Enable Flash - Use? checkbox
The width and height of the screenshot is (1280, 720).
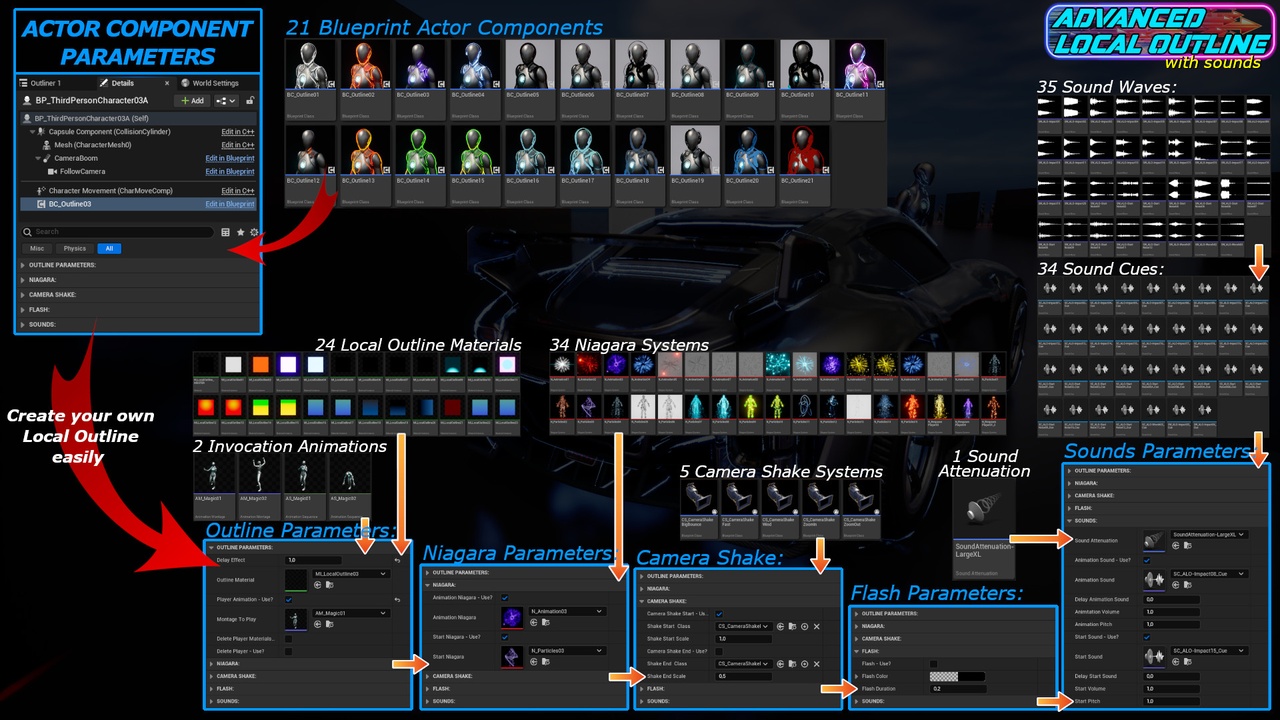pyautogui.click(x=934, y=664)
